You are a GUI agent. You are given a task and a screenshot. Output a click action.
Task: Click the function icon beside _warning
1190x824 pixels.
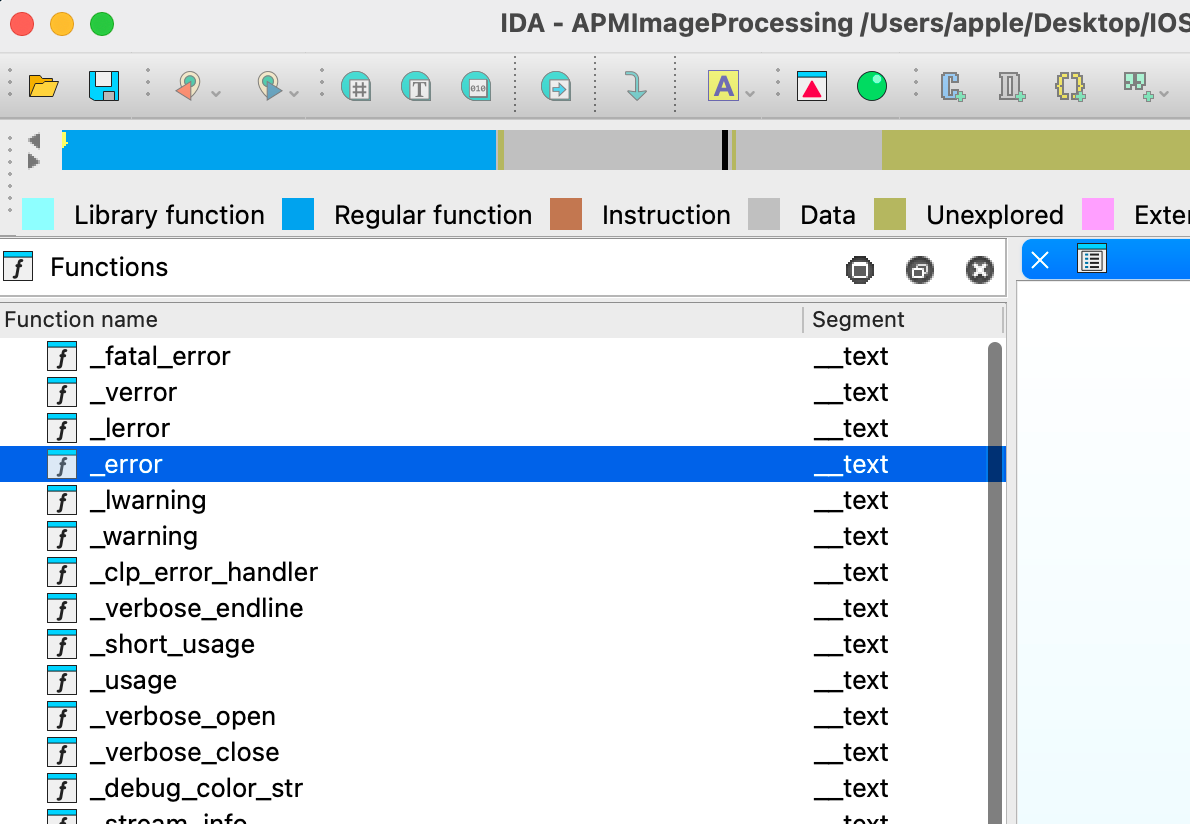[x=62, y=536]
